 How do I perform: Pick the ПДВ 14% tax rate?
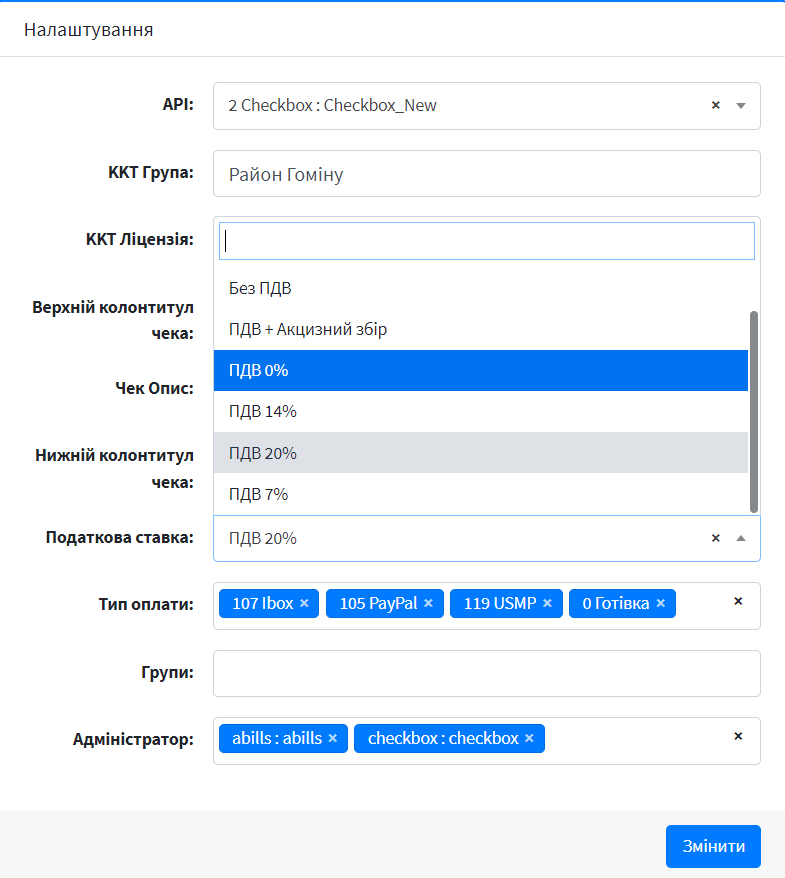263,412
